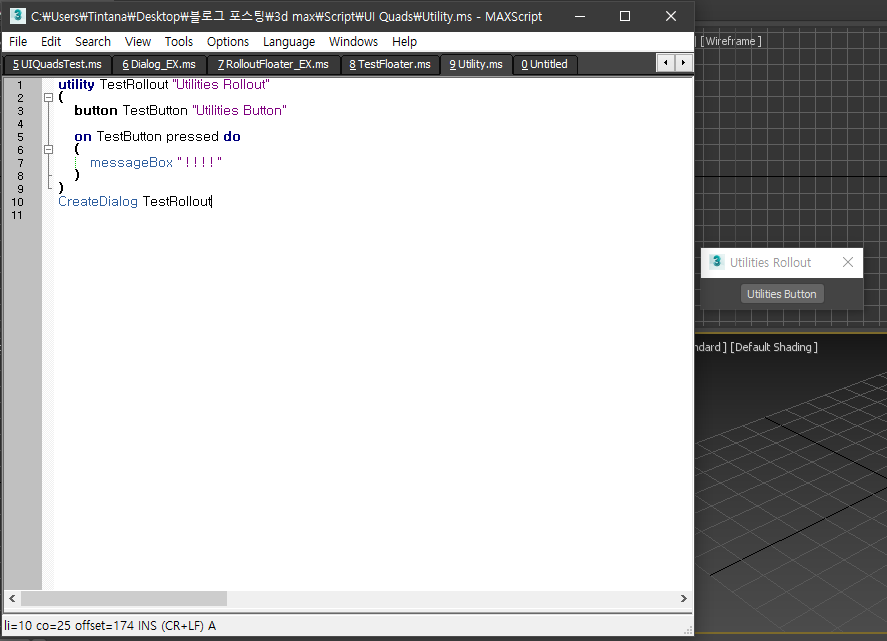Open the Options menu
This screenshot has height=641, width=887.
(227, 42)
